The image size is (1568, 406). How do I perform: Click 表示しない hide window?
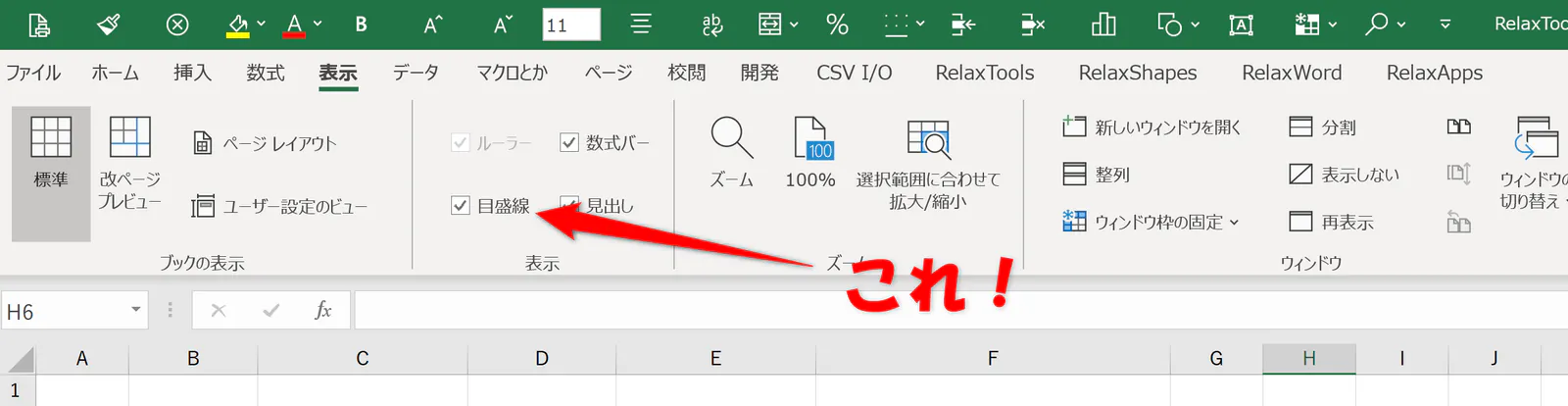pyautogui.click(x=1344, y=175)
